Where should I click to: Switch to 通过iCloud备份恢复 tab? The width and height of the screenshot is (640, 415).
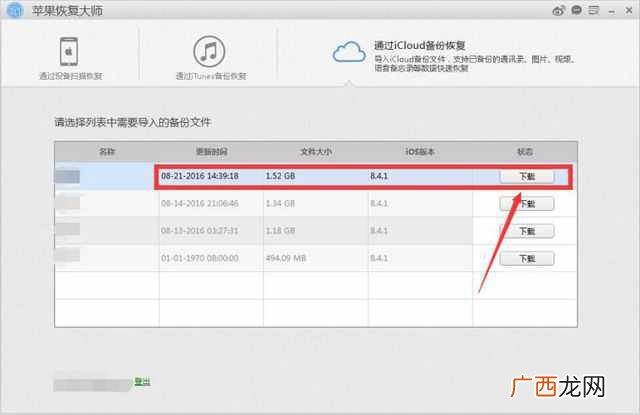[420, 45]
